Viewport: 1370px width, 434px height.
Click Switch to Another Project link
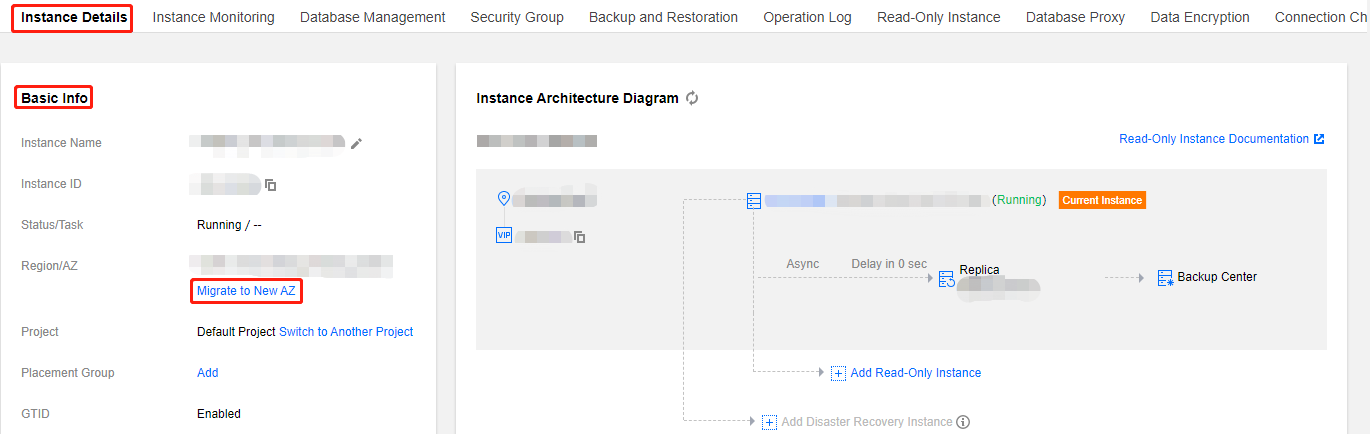(x=346, y=332)
